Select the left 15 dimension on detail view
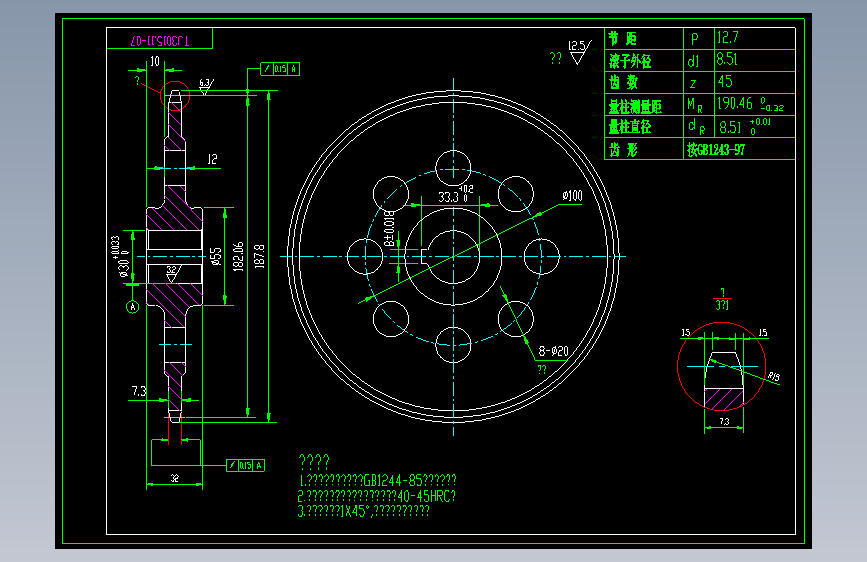 (686, 332)
